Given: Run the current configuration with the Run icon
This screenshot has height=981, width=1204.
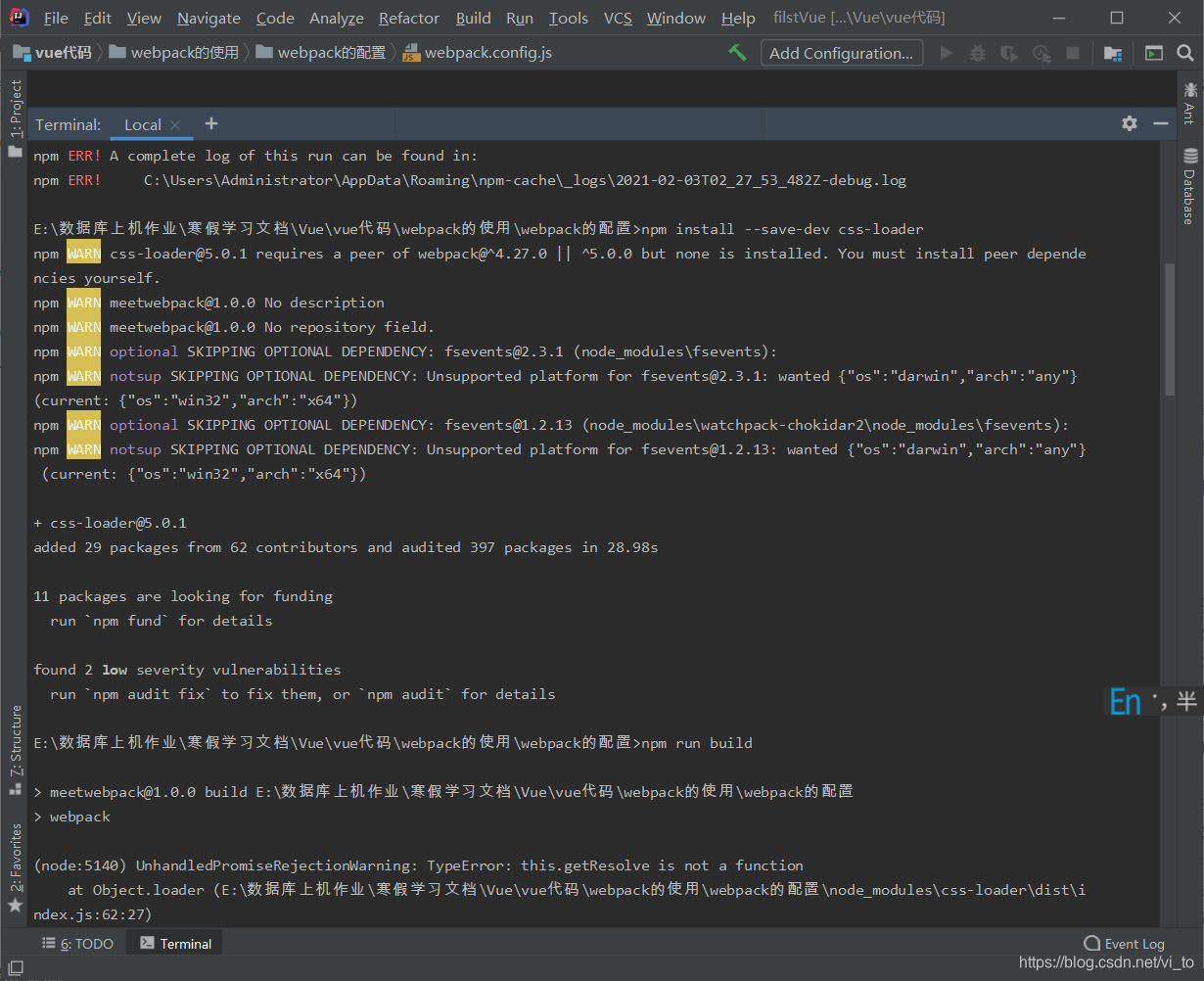Looking at the screenshot, I should tap(946, 53).
